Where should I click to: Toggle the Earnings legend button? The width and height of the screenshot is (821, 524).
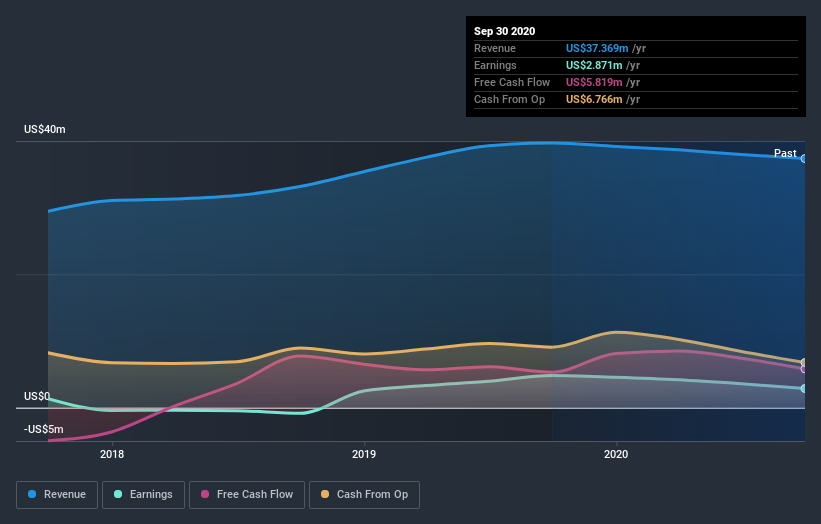143,495
